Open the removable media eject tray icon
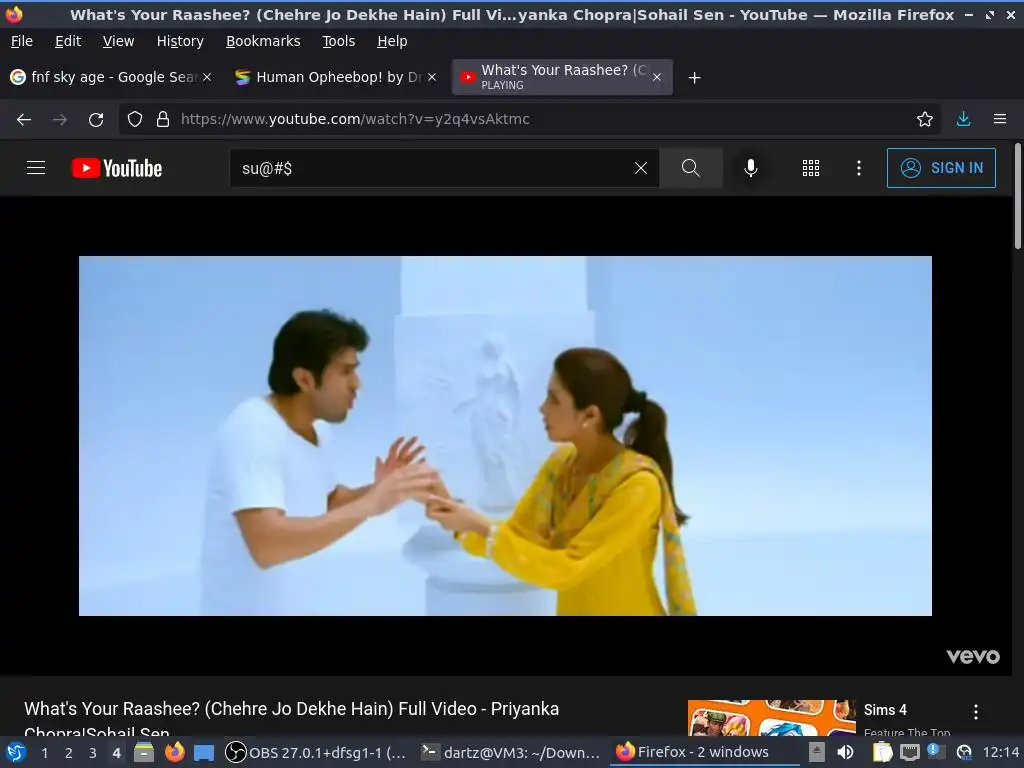 tap(816, 752)
